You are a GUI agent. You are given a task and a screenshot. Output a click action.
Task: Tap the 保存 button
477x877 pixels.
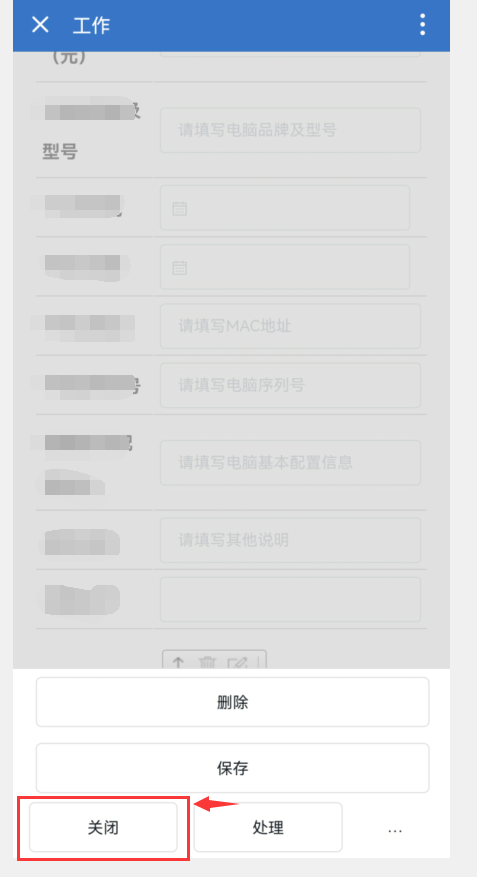pyautogui.click(x=233, y=768)
